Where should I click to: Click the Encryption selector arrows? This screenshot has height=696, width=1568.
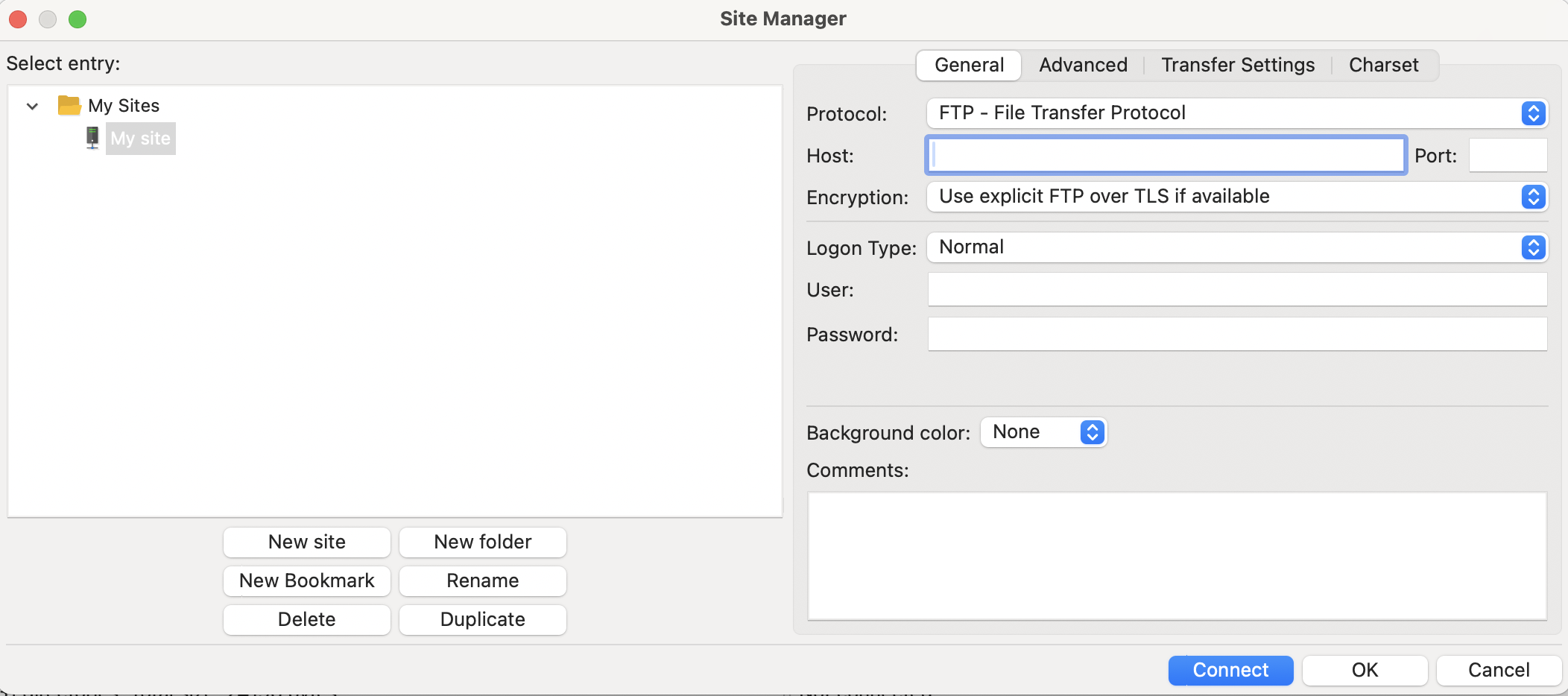coord(1533,197)
